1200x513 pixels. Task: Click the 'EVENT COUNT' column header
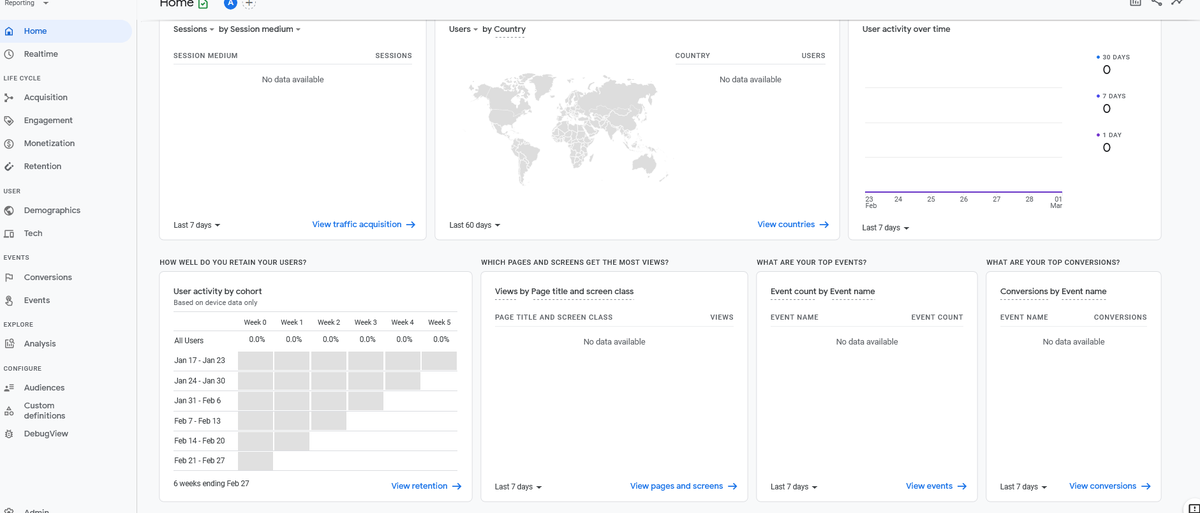[x=937, y=318]
